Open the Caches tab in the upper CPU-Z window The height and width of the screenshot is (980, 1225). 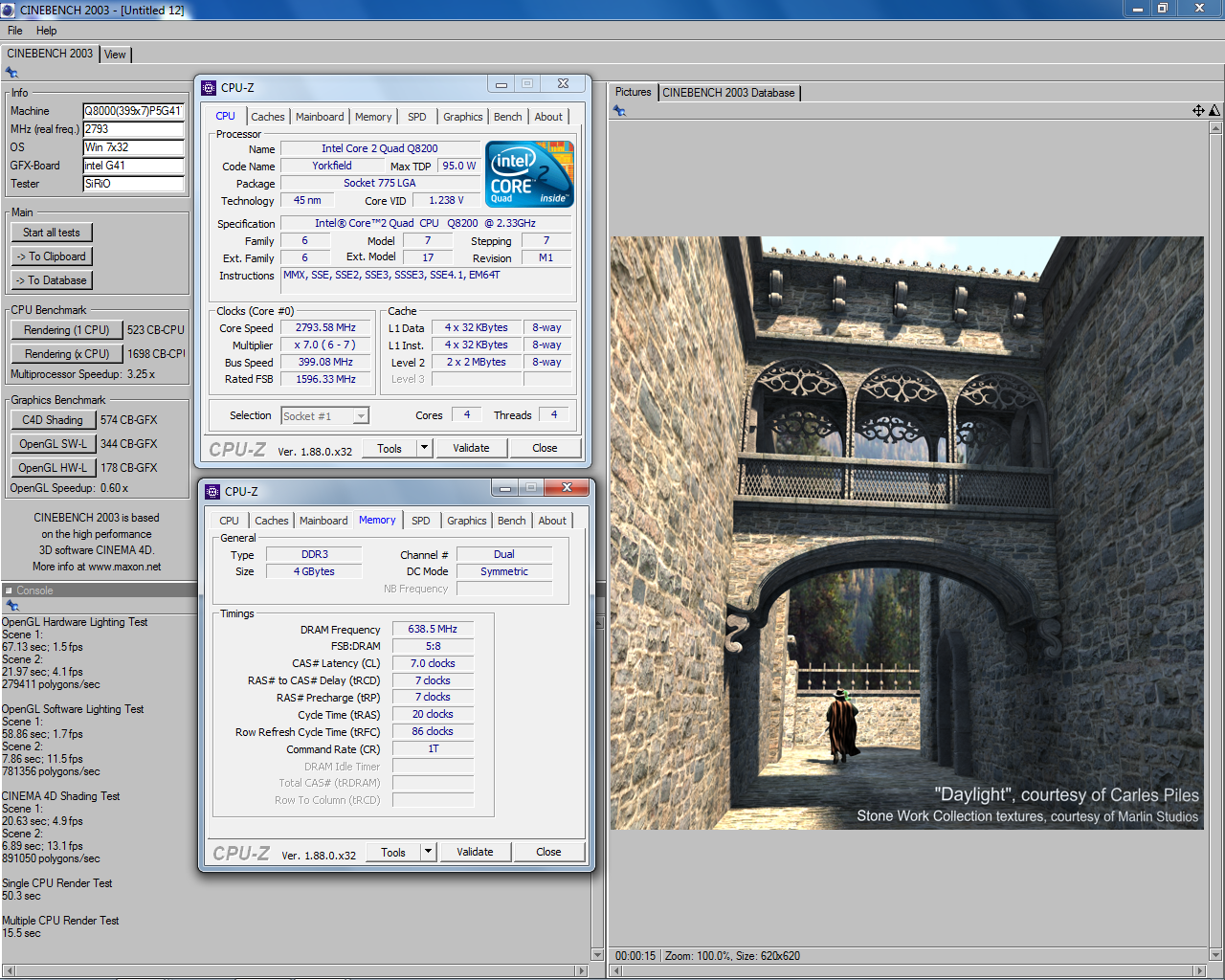[268, 117]
